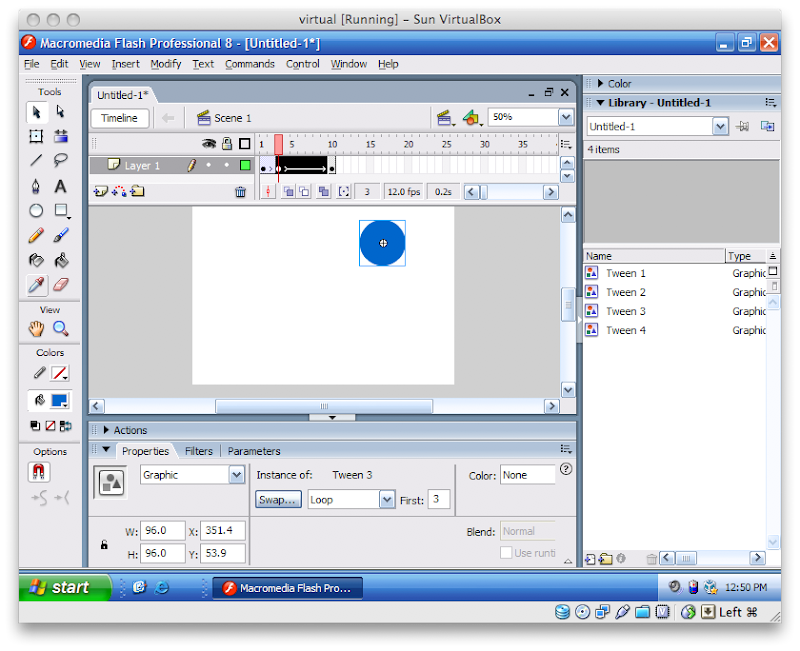Click Add Motion Guide icon

pyautogui.click(x=119, y=192)
